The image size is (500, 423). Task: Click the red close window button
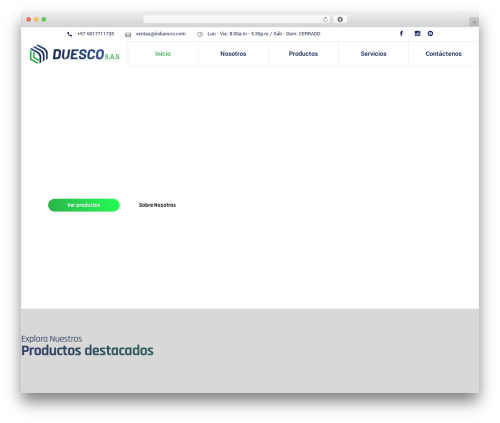29,19
